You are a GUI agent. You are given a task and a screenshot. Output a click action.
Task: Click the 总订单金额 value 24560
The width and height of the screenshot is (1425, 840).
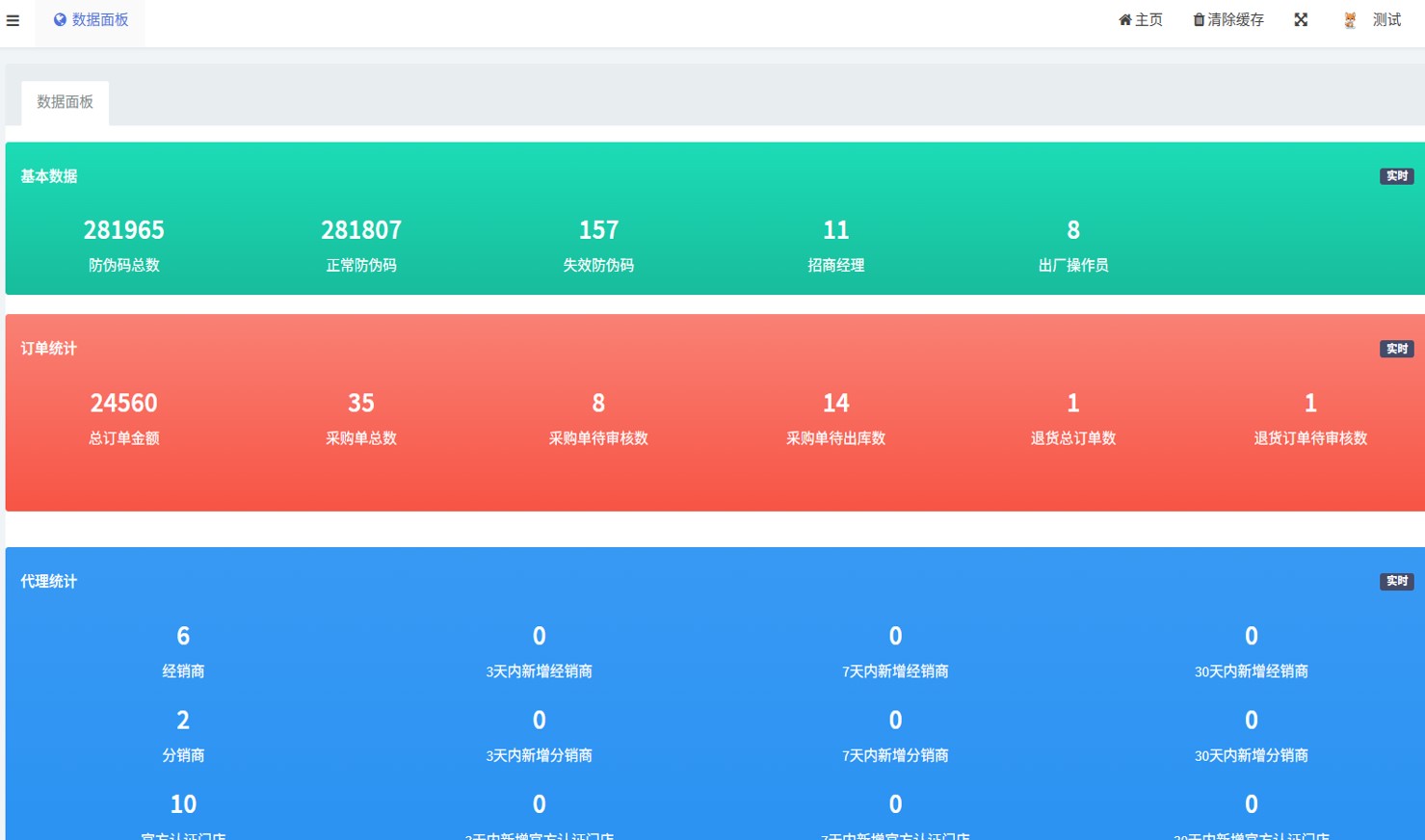[x=123, y=403]
